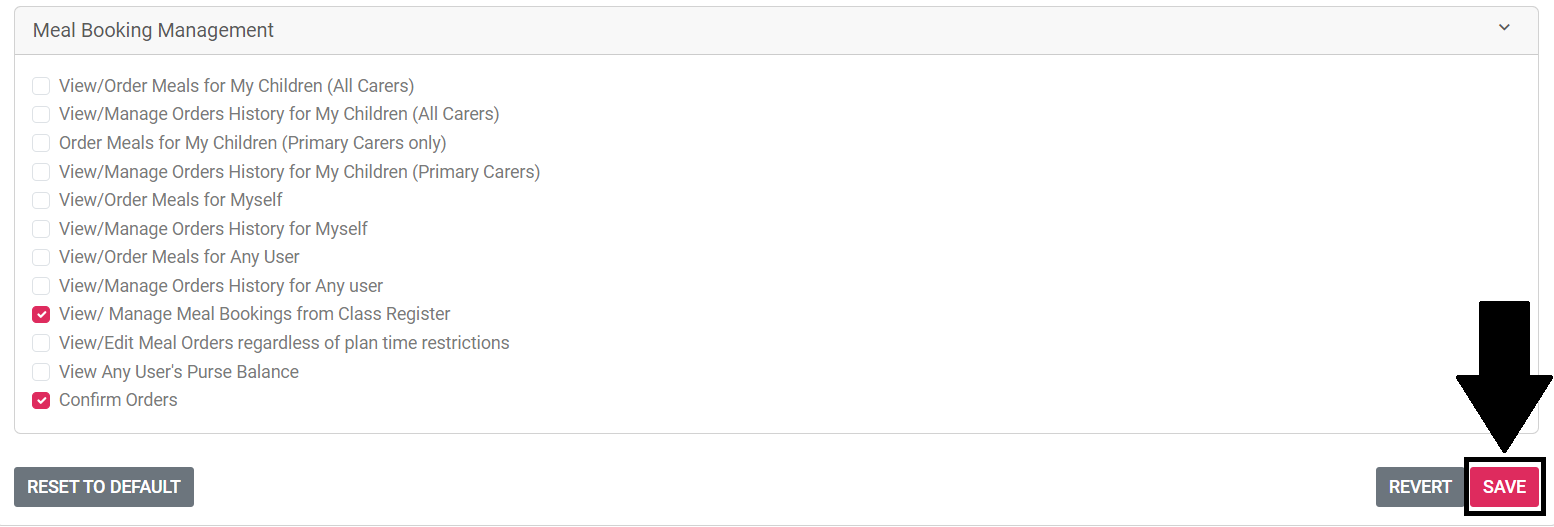The image size is (1554, 527).
Task: Enable View/Edit Meal Orders regardless of plan time restrictions
Action: click(41, 343)
